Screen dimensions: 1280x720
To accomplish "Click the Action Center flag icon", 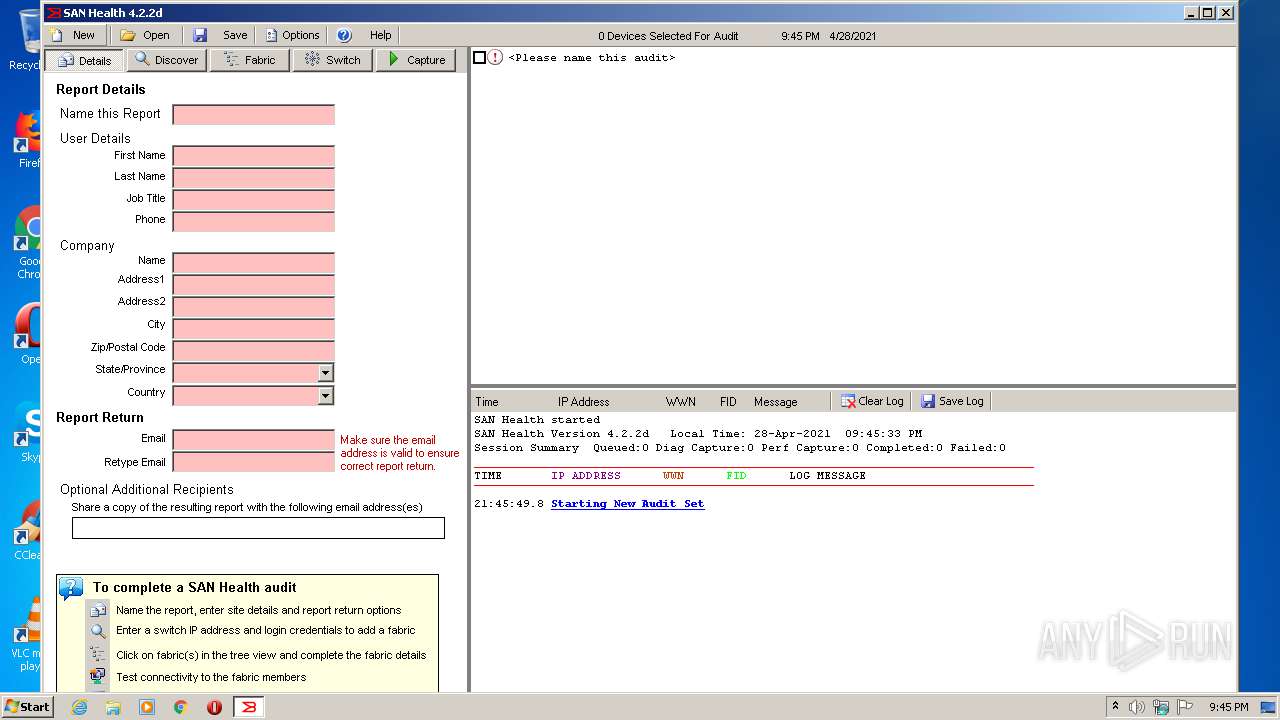I will pyautogui.click(x=1185, y=707).
